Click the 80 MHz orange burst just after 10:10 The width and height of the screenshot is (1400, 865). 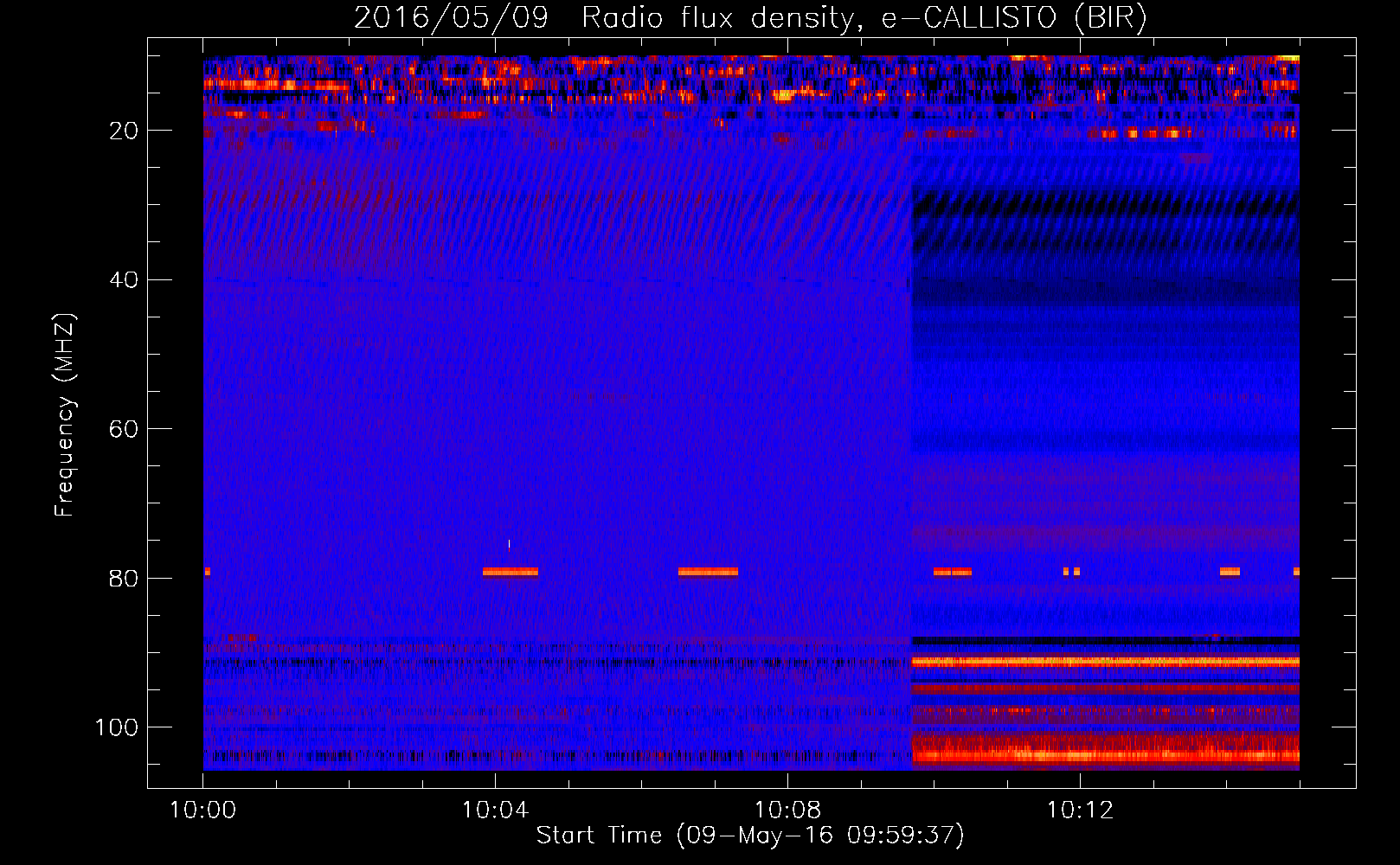pos(953,572)
